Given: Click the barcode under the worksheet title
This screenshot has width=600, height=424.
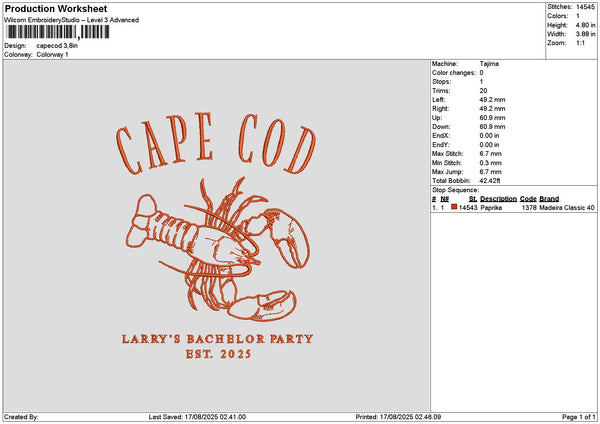Looking at the screenshot, I should (58, 32).
